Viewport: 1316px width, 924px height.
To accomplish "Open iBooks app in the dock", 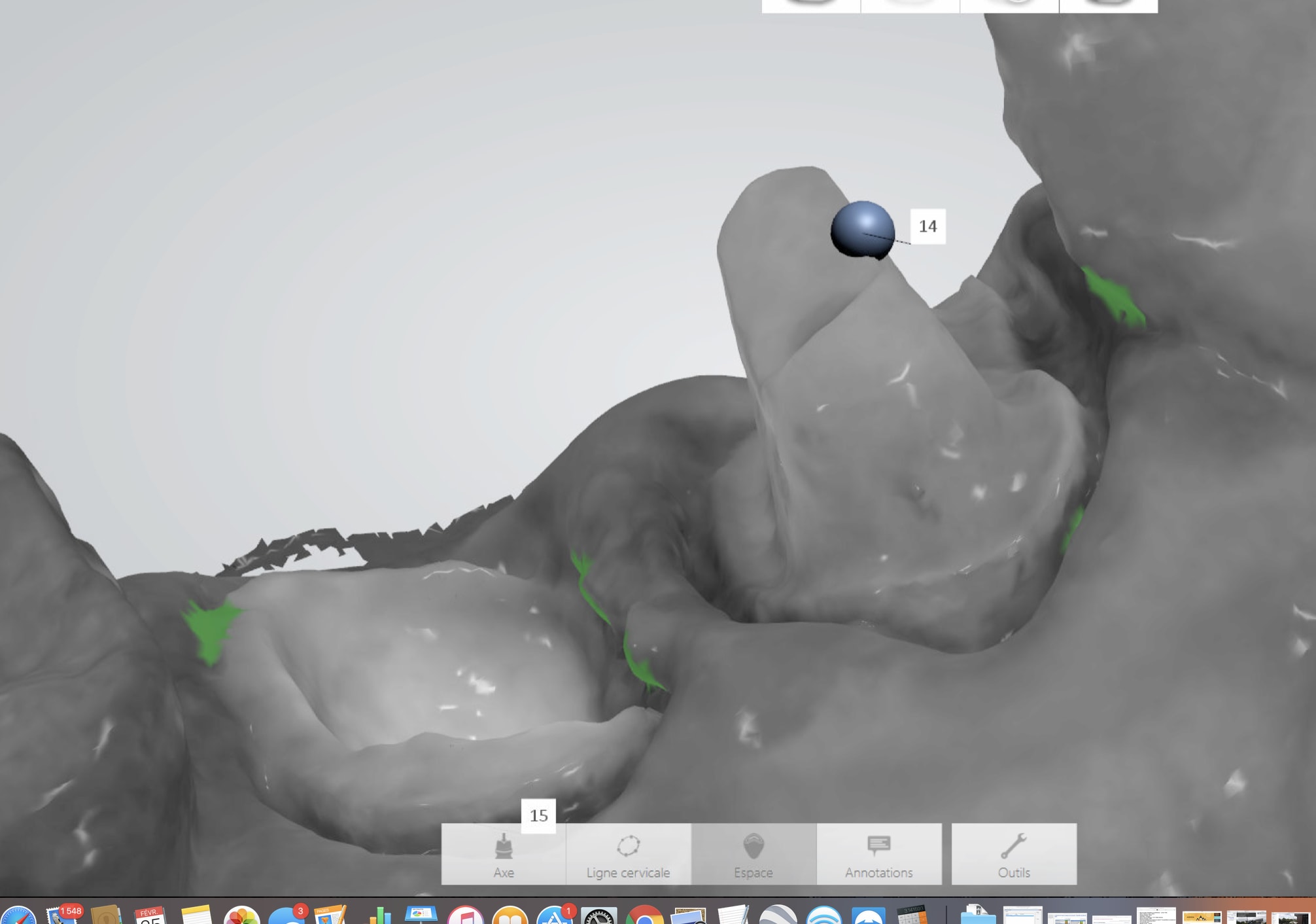I will pos(510,916).
